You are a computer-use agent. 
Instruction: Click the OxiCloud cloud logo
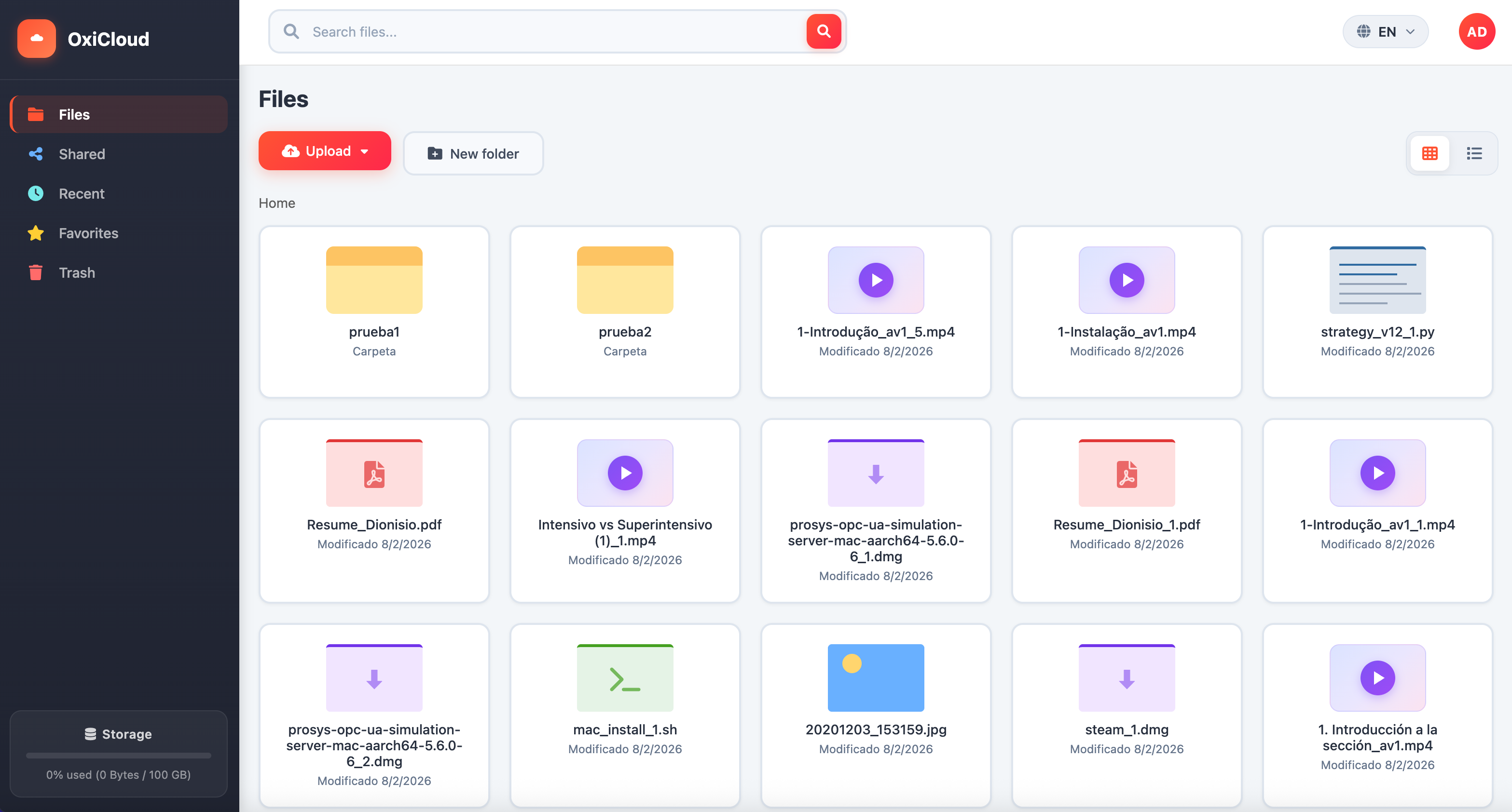coord(36,39)
